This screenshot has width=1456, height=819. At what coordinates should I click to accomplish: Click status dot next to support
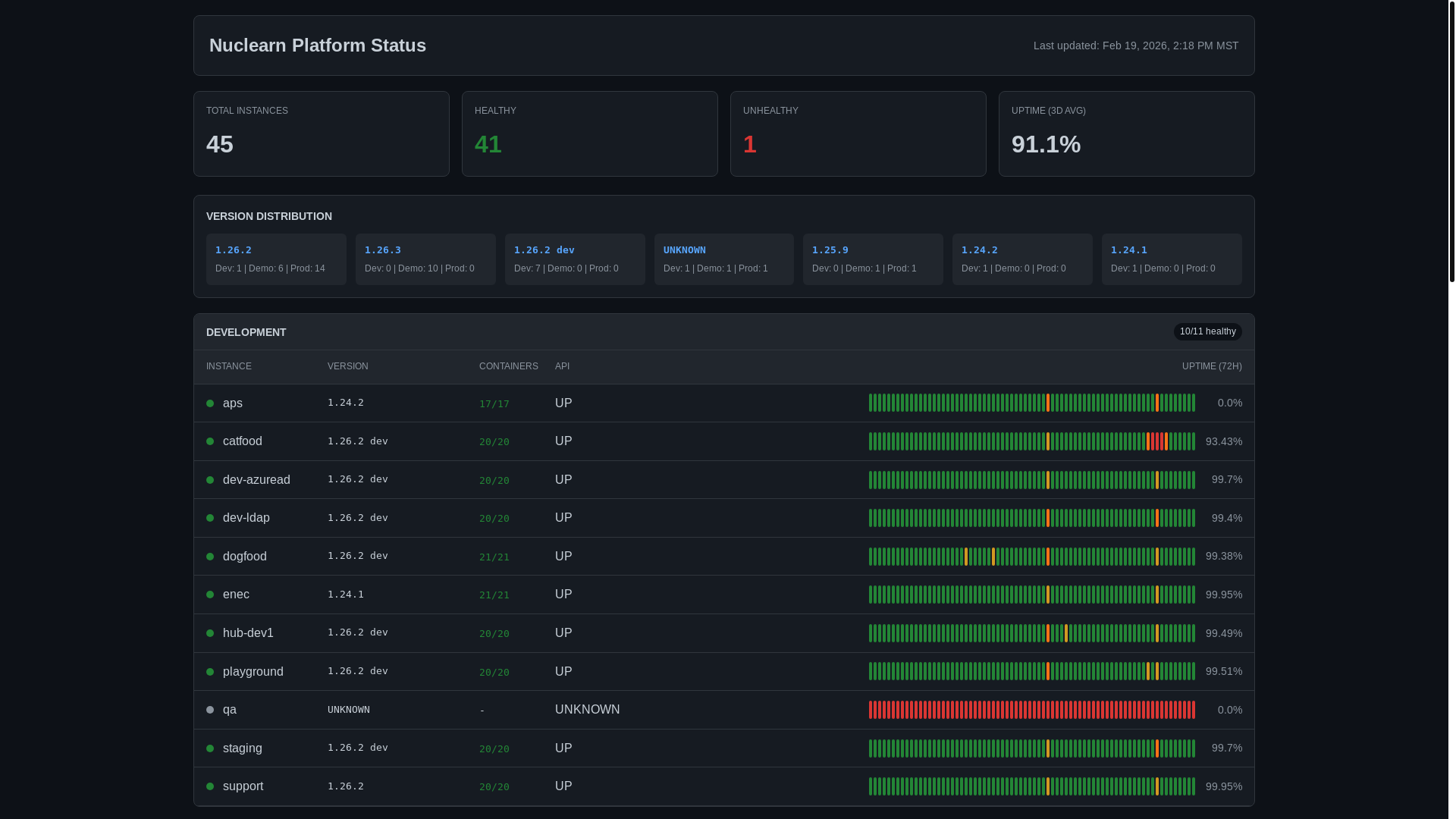210,786
